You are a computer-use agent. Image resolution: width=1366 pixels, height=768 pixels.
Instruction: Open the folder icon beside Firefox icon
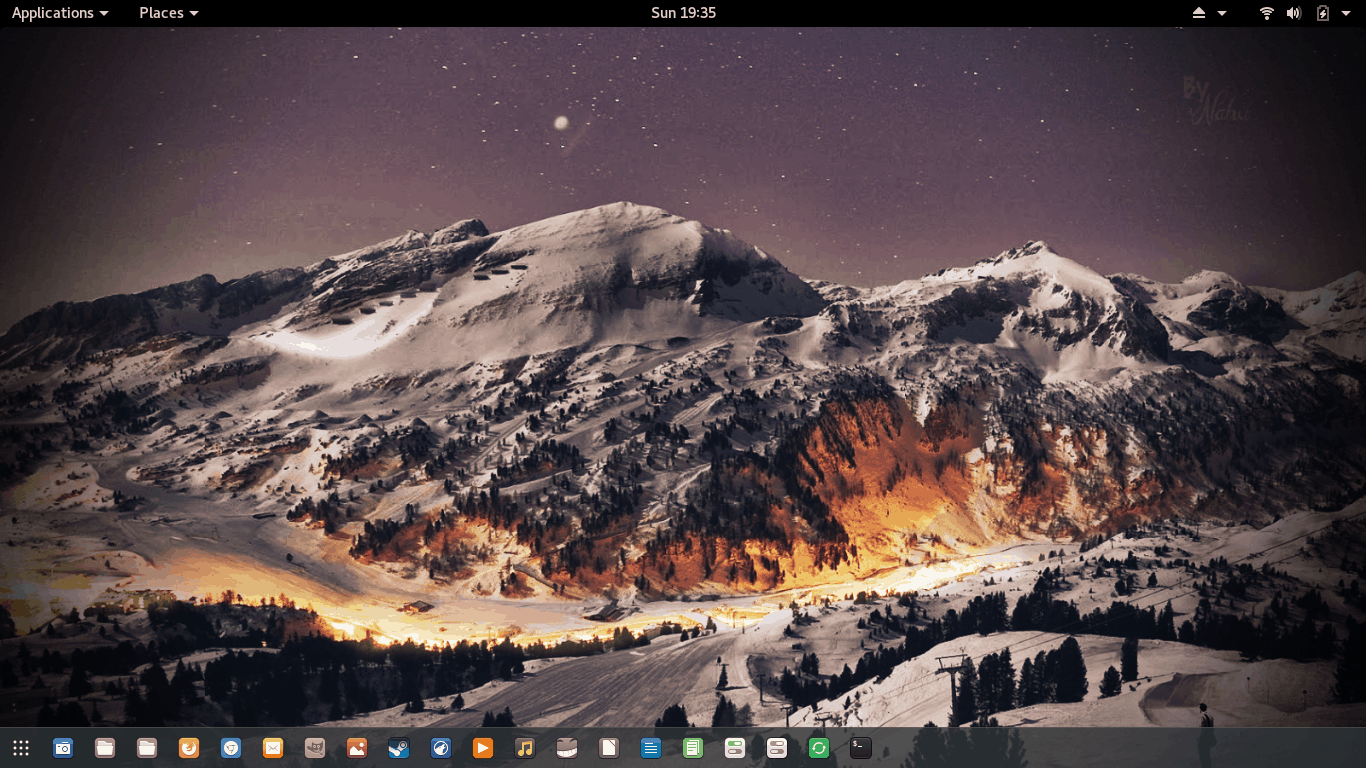tap(147, 747)
